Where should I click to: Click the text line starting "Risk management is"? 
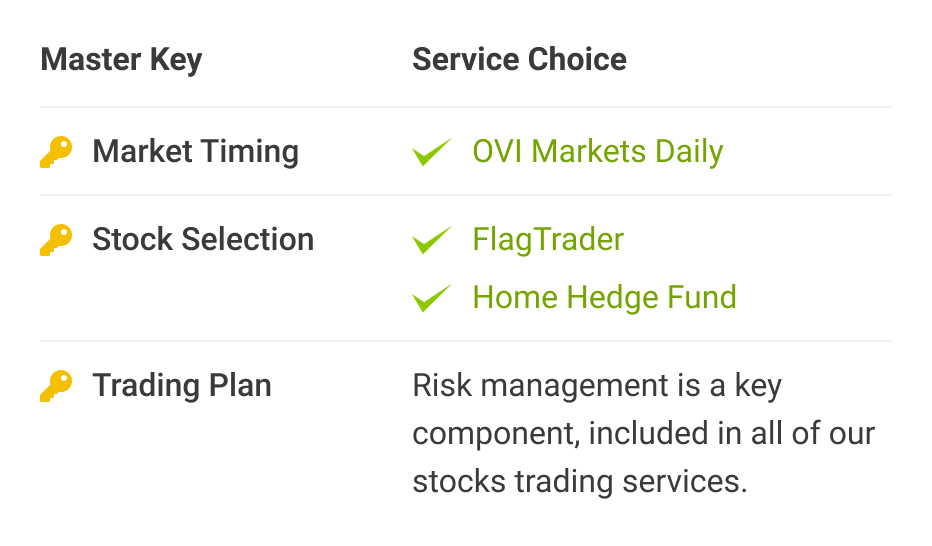(x=596, y=386)
